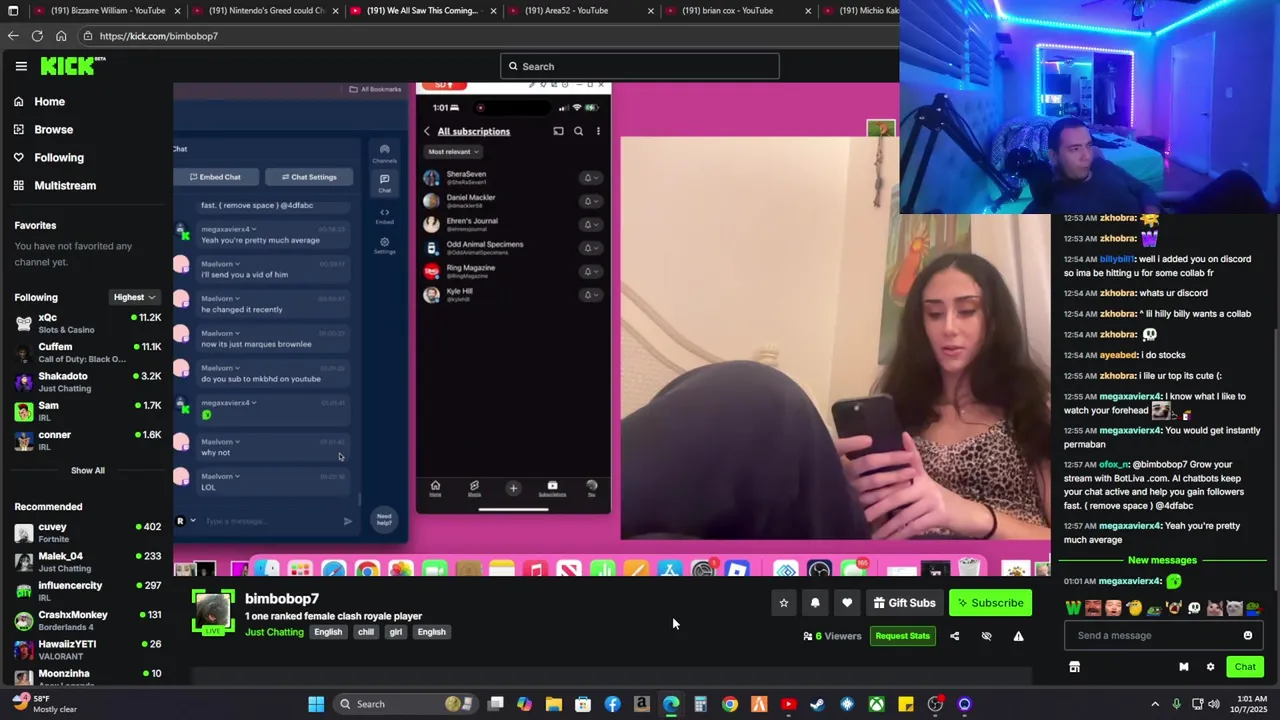Screen dimensions: 1280x720
Task: Reload the page with refresh icon
Action: 37,36
